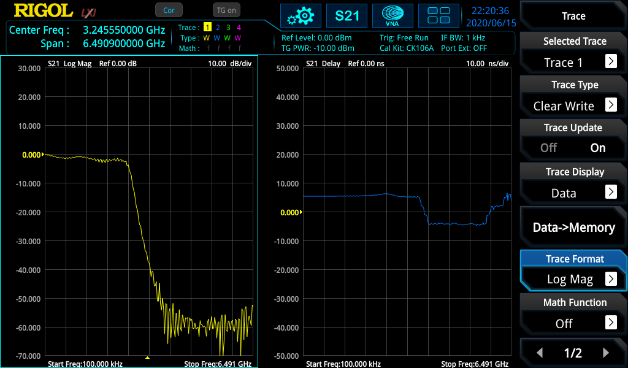The width and height of the screenshot is (628, 368).
Task: Open the system settings gear icon
Action: (x=301, y=16)
